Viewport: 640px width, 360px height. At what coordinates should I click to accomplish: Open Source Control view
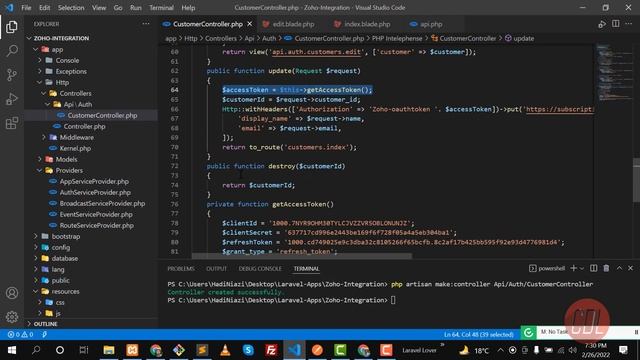(12, 75)
